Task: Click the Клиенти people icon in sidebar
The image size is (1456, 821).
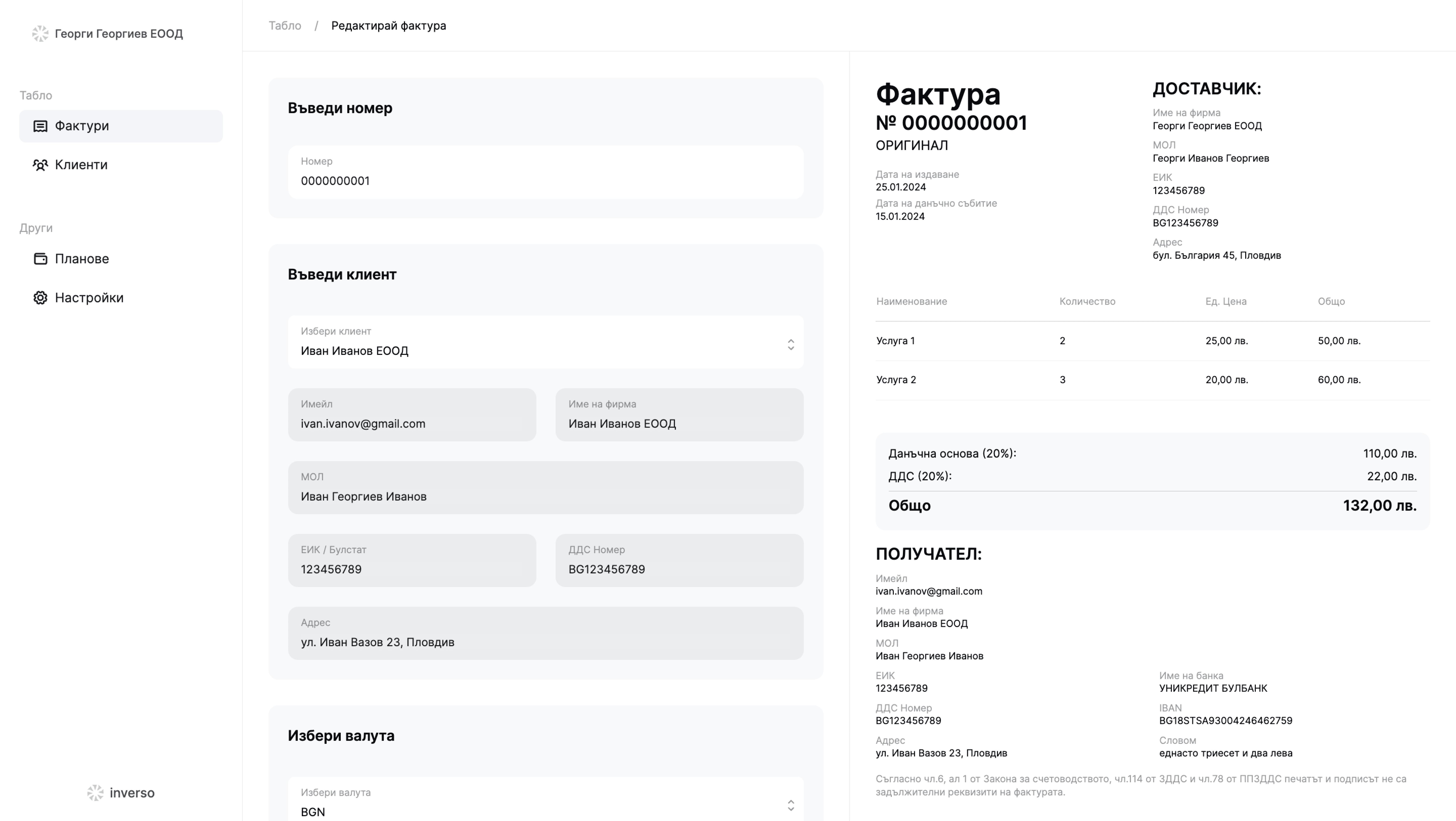Action: tap(40, 165)
